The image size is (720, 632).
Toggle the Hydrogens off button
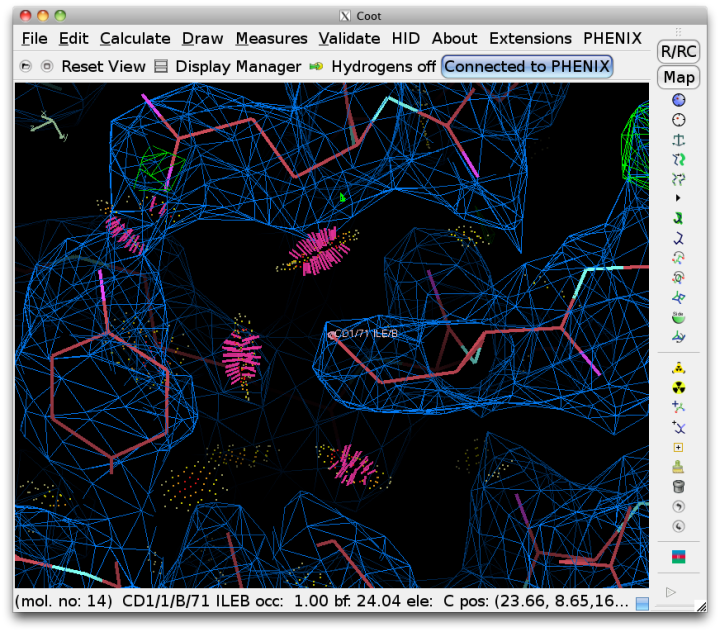[372, 66]
